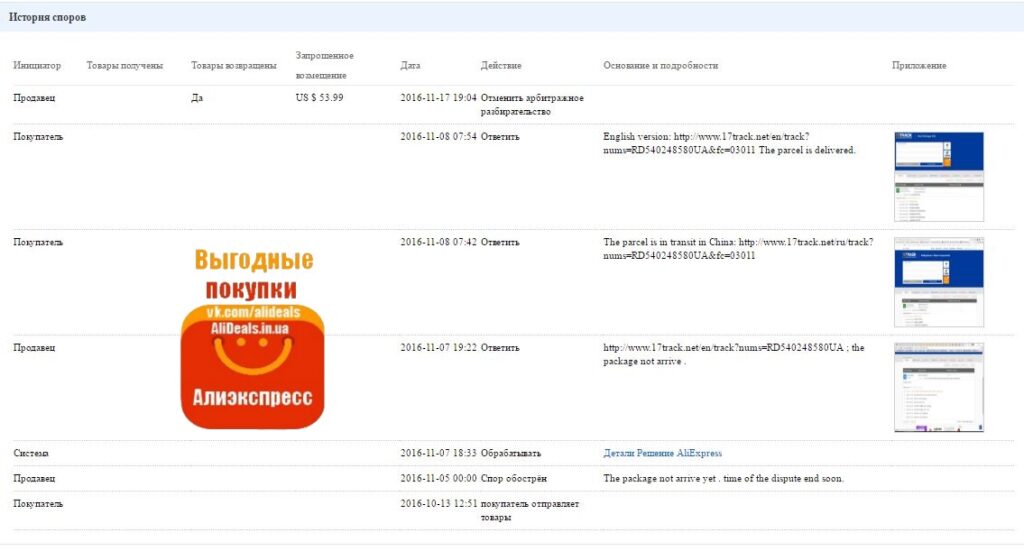This screenshot has width=1024, height=551.
Task: Select the date '2016-10-13 12:51'
Action: tap(438, 504)
